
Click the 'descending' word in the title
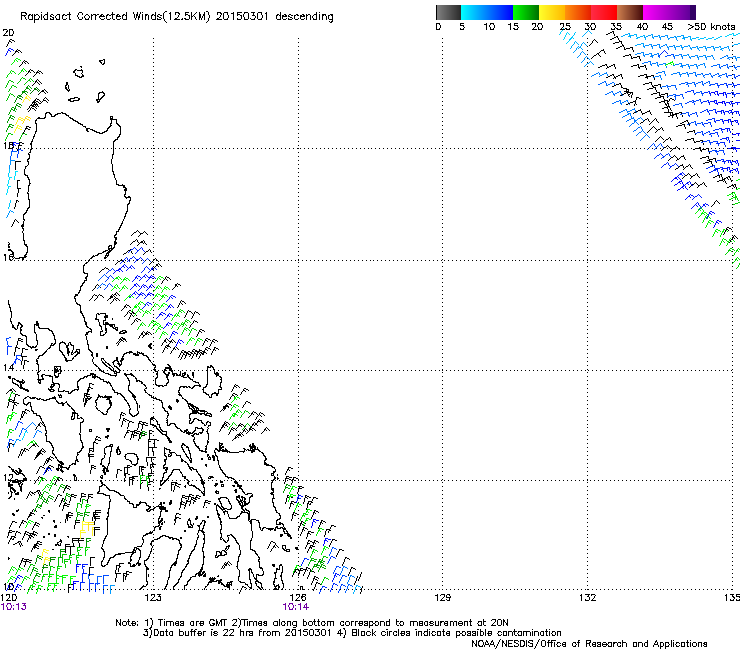point(304,17)
